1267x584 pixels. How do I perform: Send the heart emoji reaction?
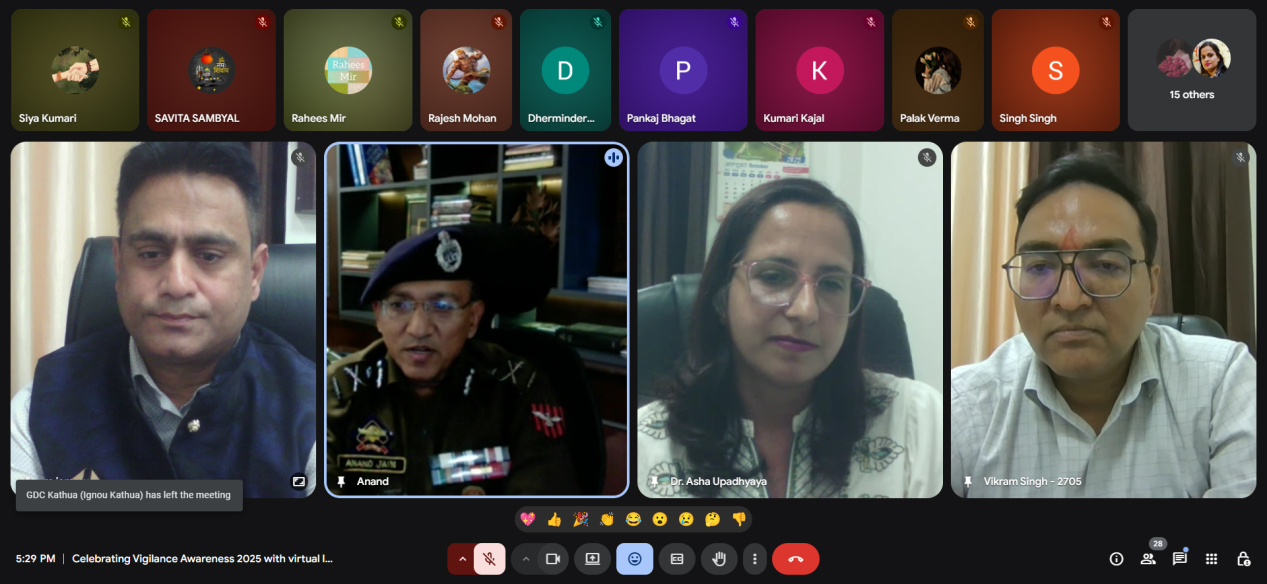[528, 519]
